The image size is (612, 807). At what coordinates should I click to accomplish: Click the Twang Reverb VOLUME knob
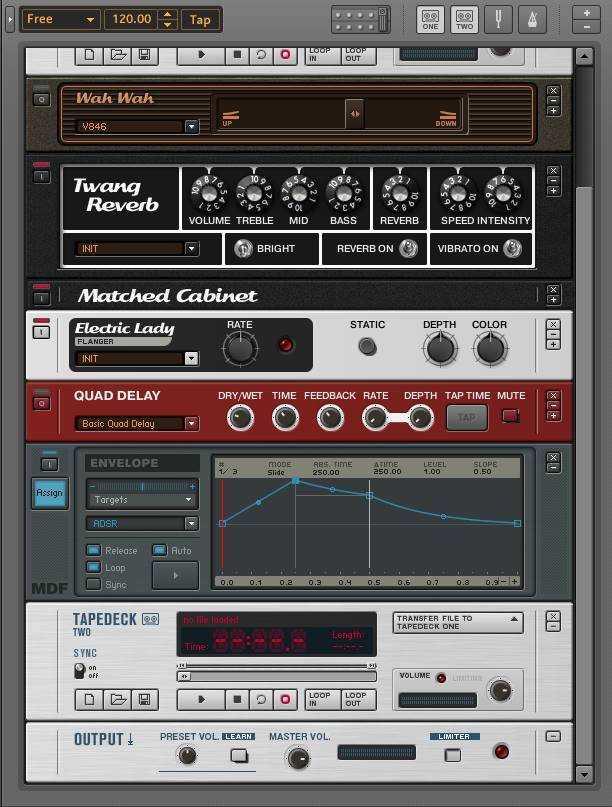(209, 194)
